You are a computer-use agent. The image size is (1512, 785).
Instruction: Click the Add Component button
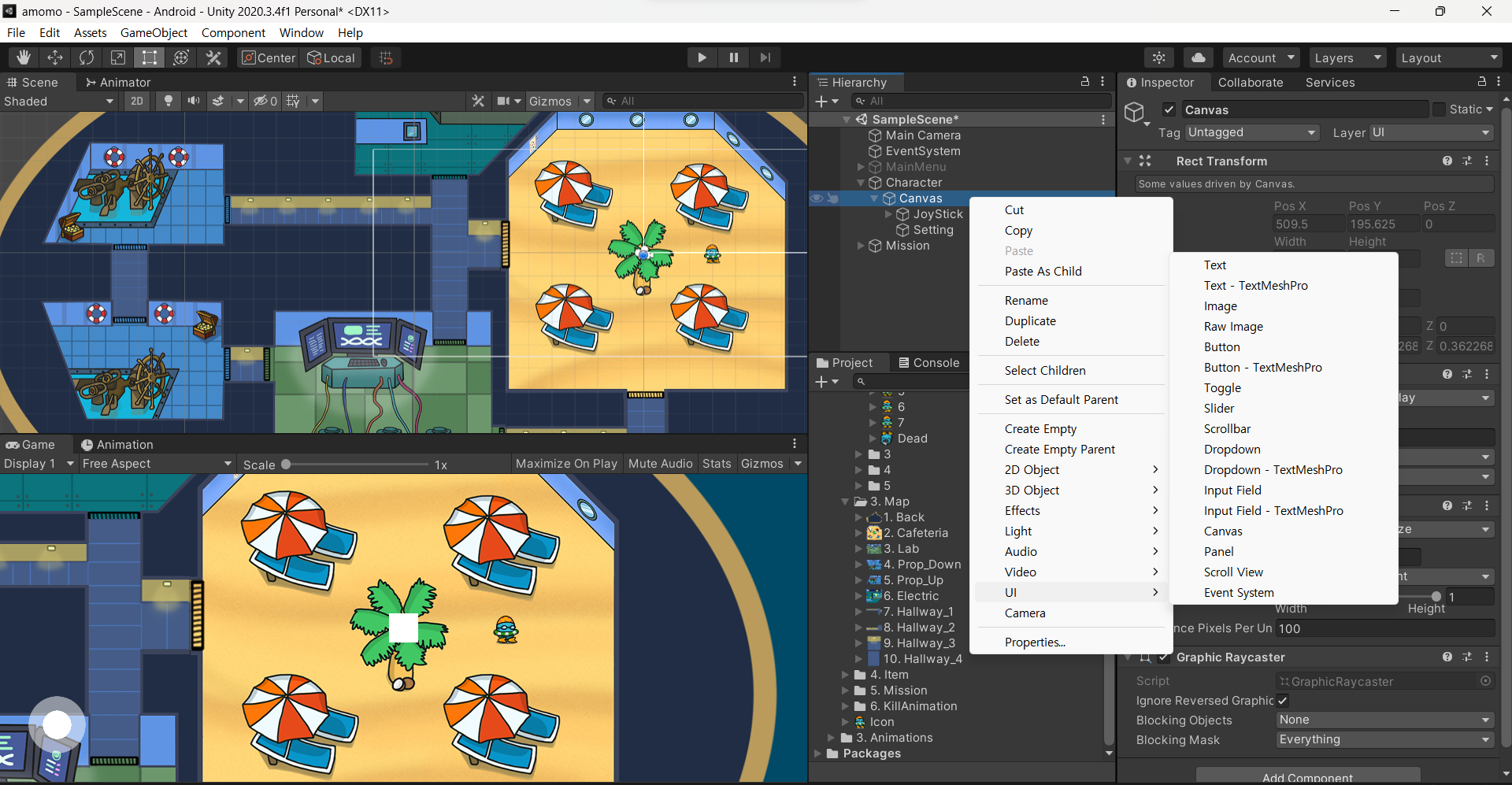point(1308,777)
